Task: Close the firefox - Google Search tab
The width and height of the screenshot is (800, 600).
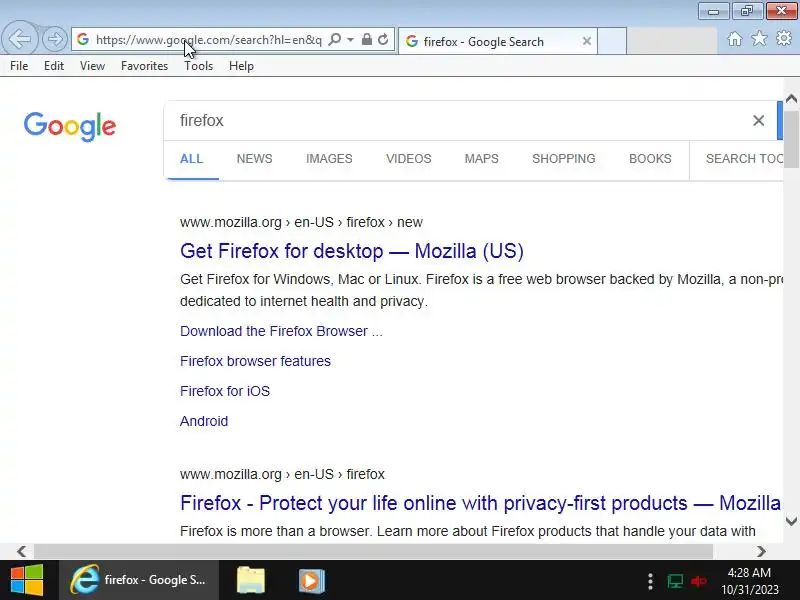Action: (x=587, y=41)
